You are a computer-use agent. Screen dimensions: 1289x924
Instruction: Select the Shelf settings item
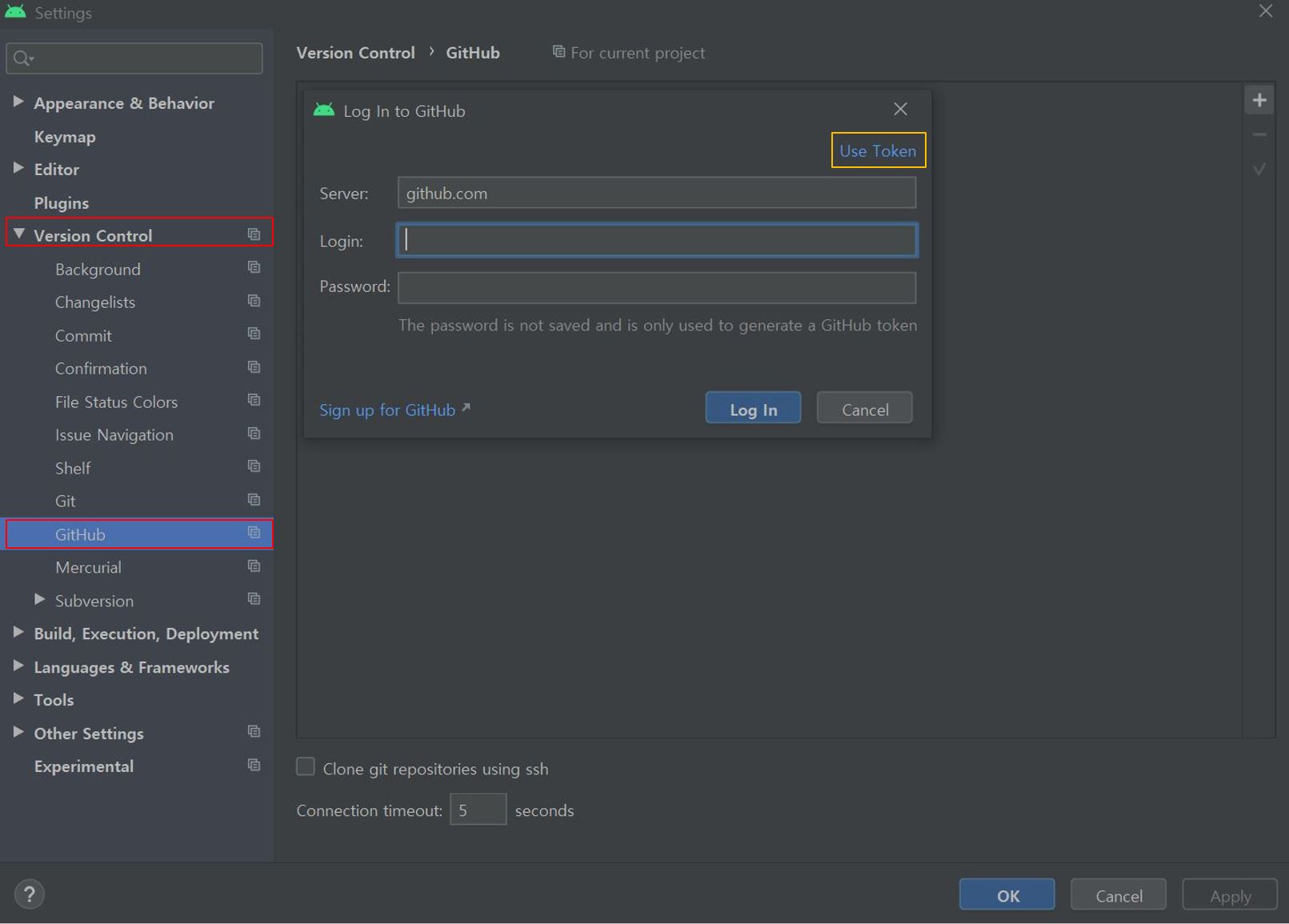coord(73,468)
